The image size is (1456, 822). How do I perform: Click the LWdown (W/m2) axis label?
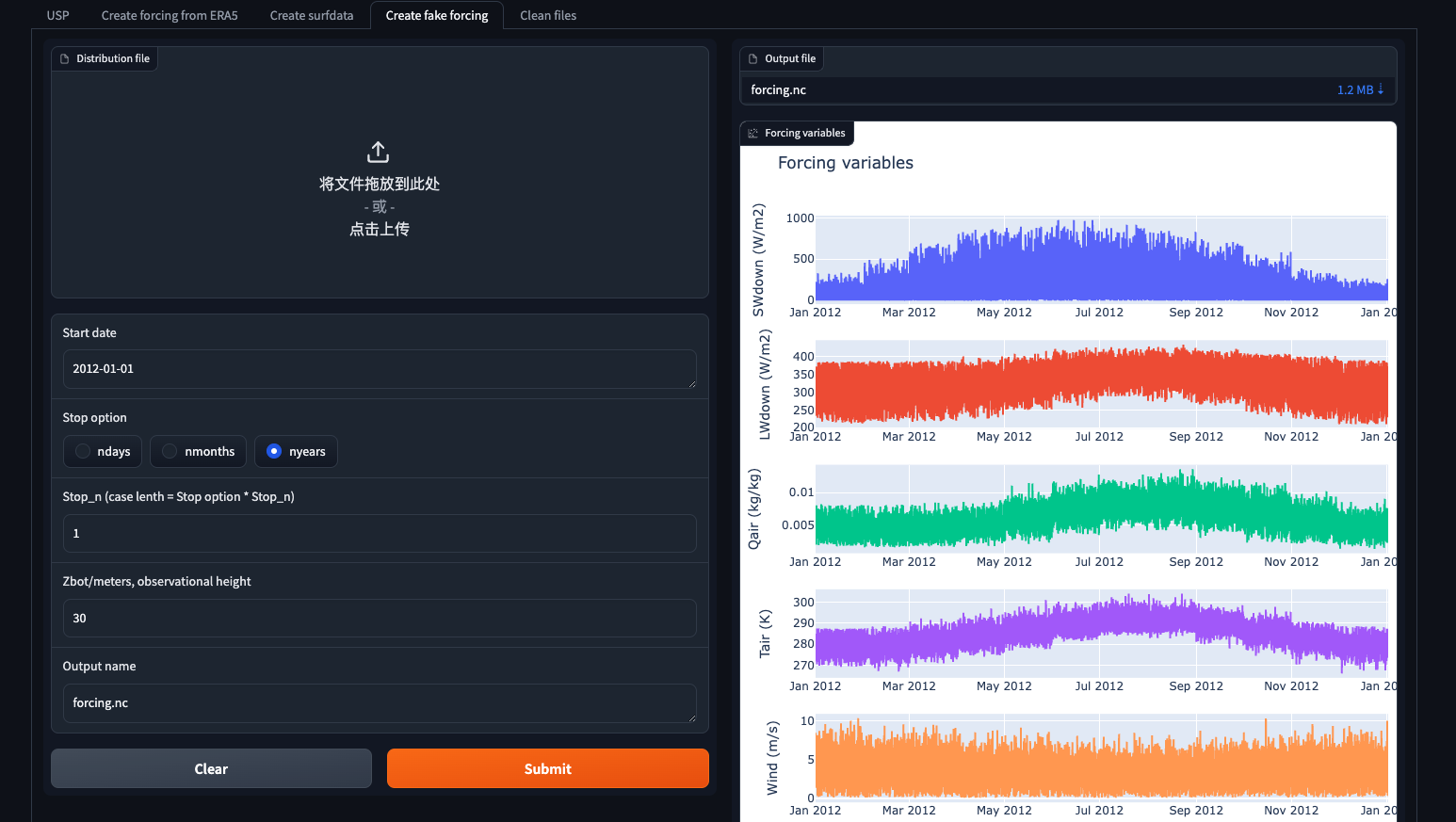click(765, 384)
